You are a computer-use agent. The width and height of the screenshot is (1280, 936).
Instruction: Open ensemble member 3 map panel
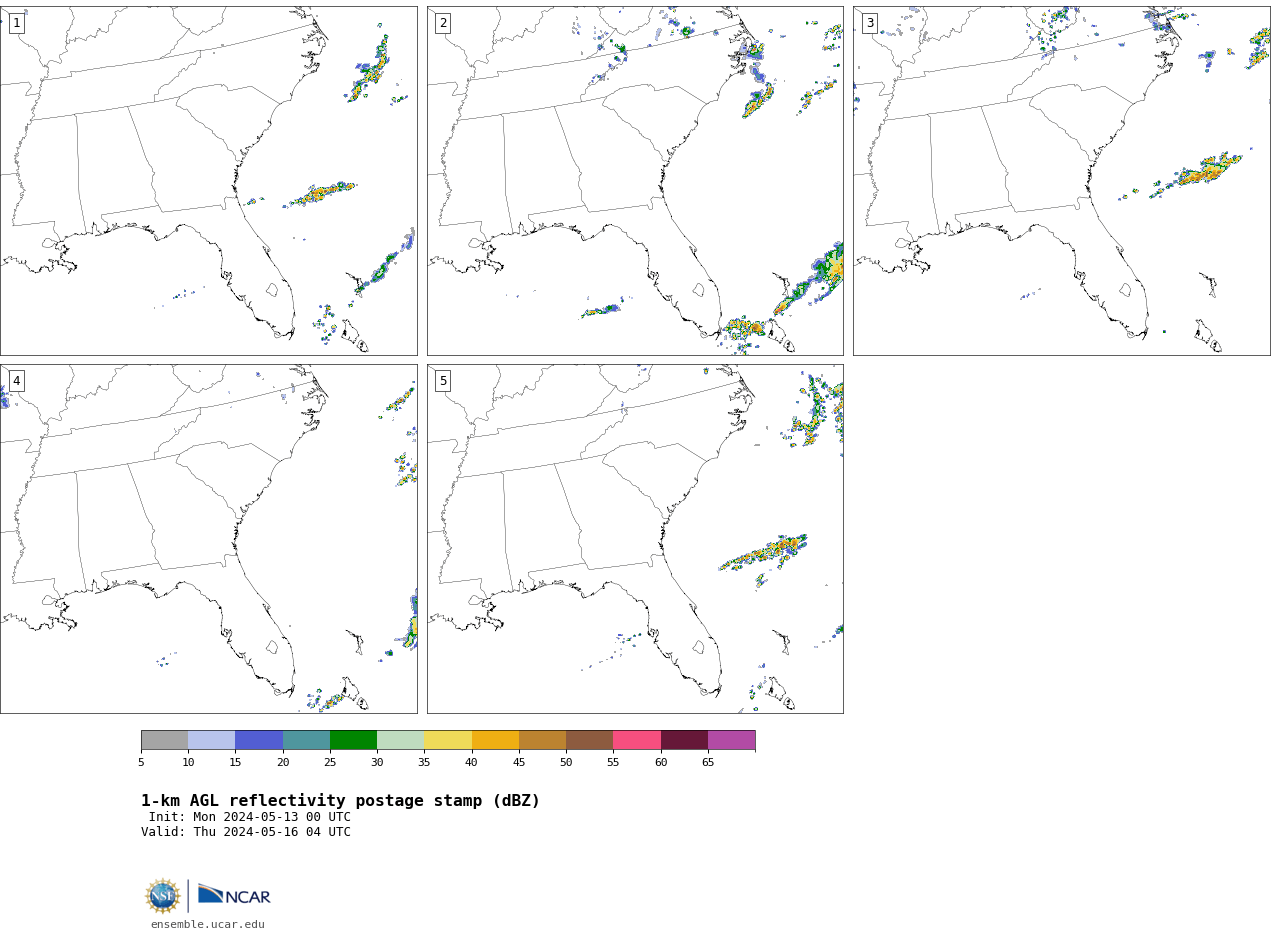coord(1062,181)
